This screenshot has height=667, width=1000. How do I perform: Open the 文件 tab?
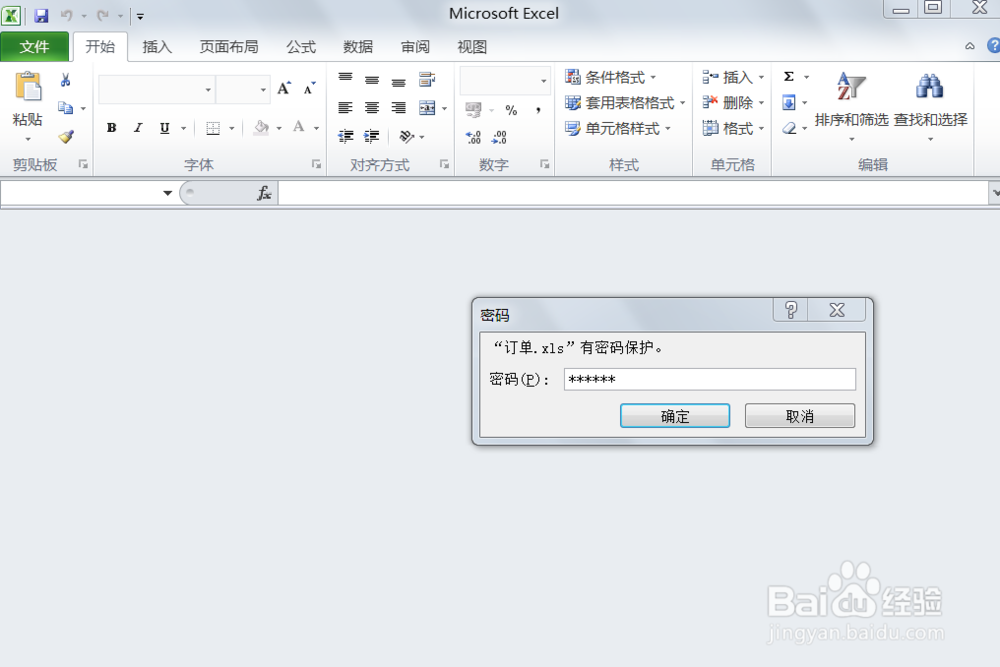pyautogui.click(x=34, y=47)
